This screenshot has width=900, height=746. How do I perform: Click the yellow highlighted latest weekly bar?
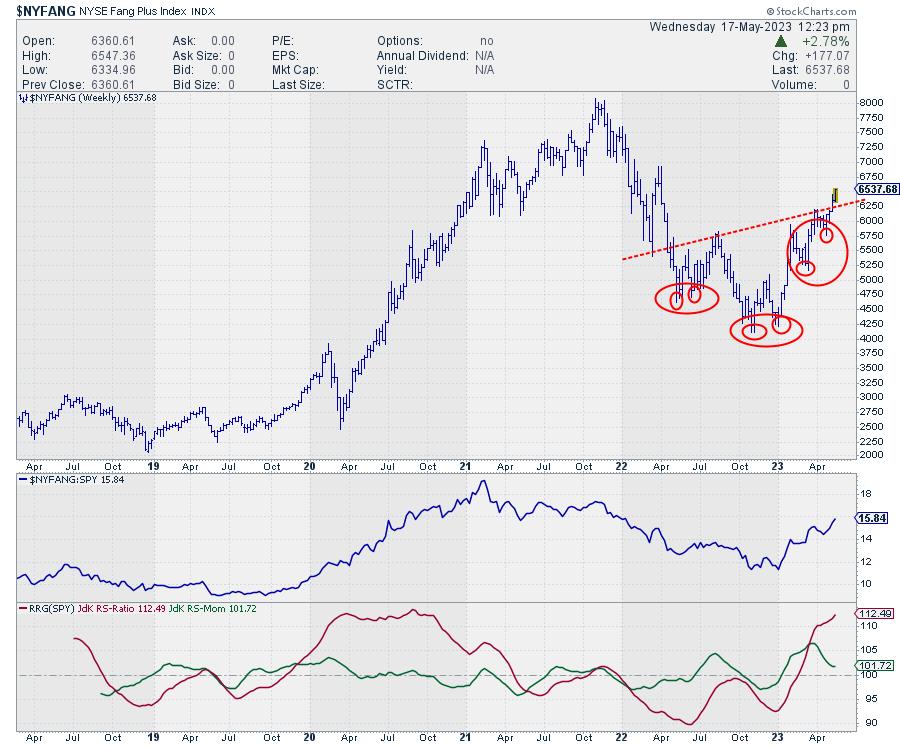(835, 196)
